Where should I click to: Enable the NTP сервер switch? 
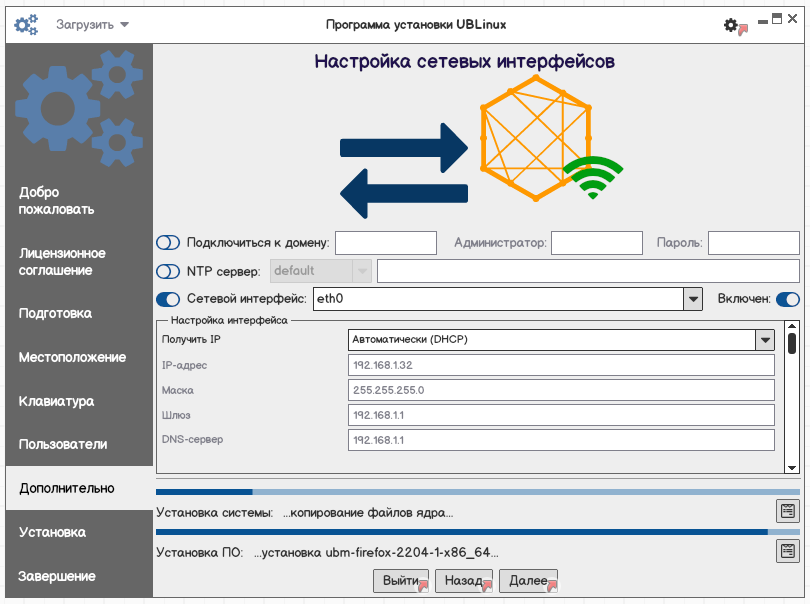168,271
